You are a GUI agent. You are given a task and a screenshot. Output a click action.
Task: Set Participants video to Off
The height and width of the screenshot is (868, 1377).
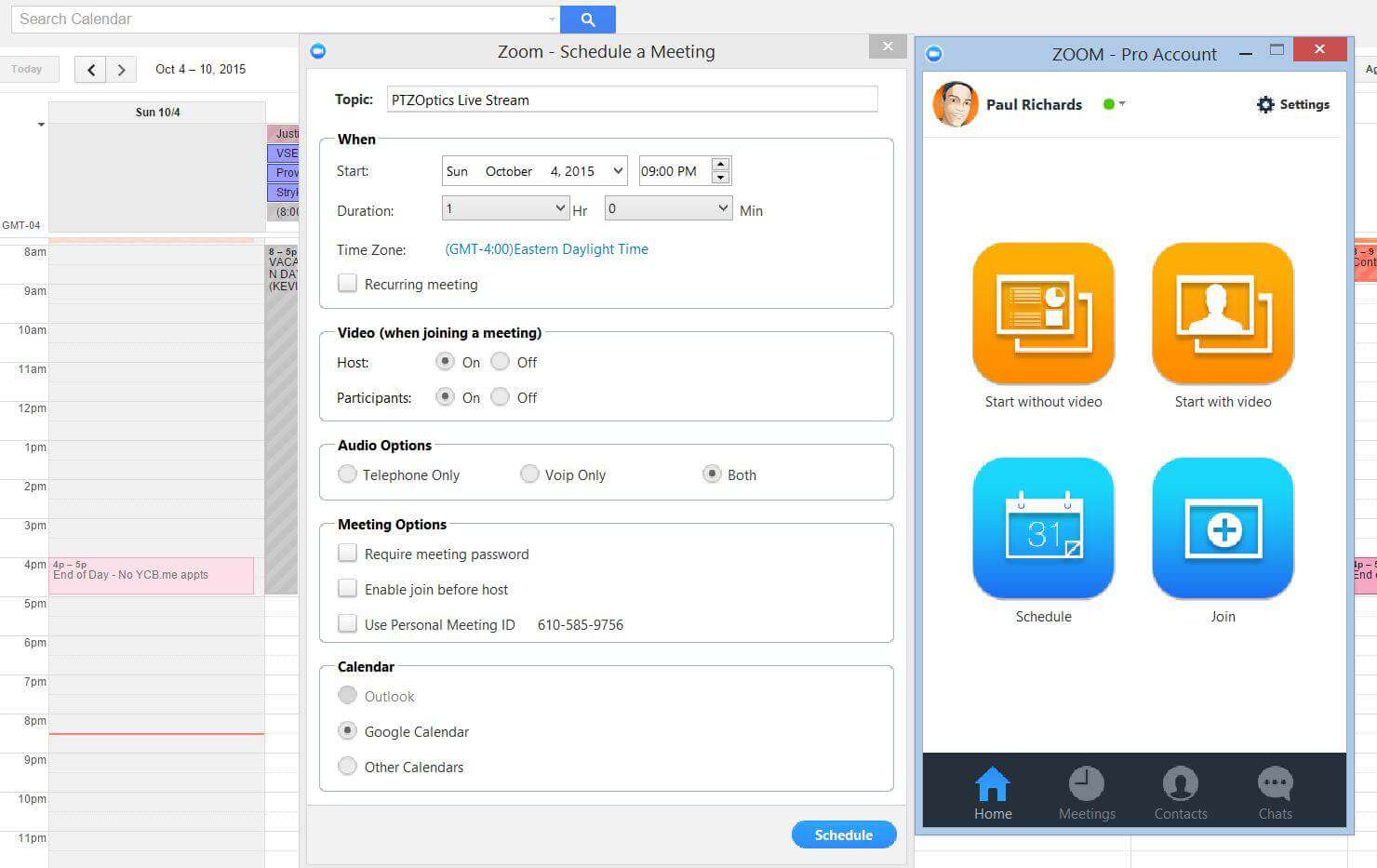click(x=500, y=396)
